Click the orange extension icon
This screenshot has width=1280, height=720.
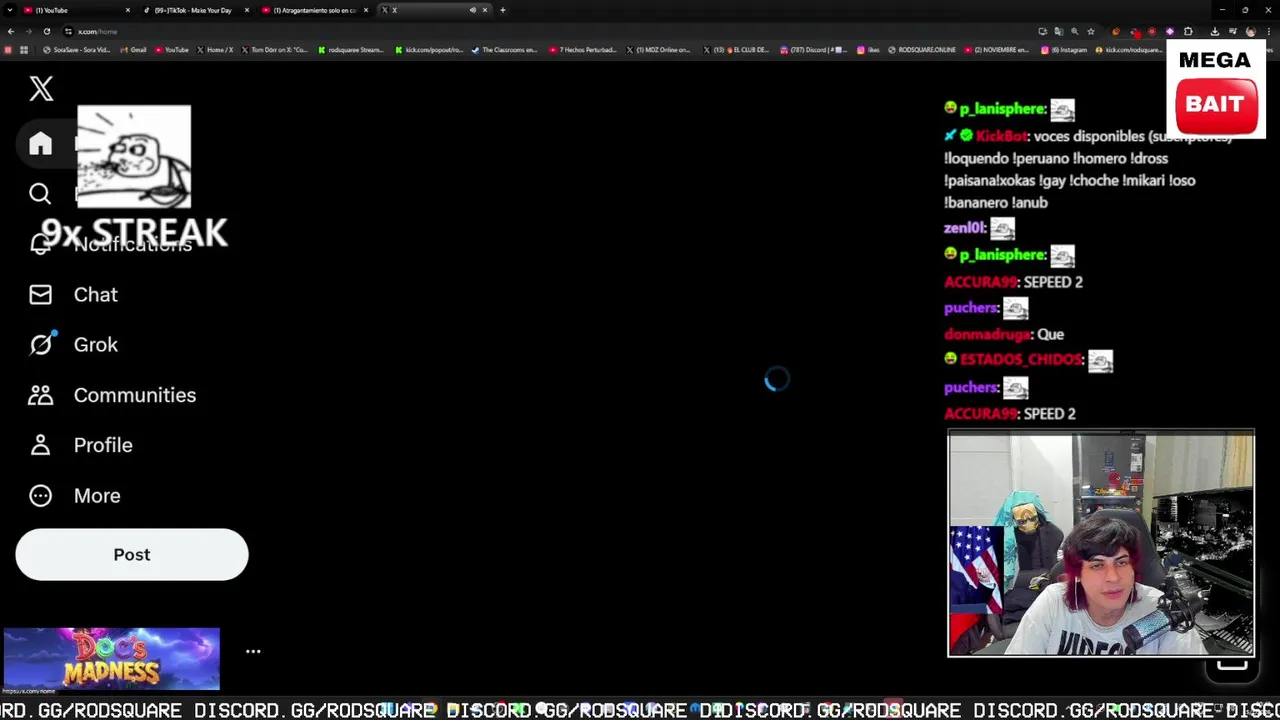1116,32
